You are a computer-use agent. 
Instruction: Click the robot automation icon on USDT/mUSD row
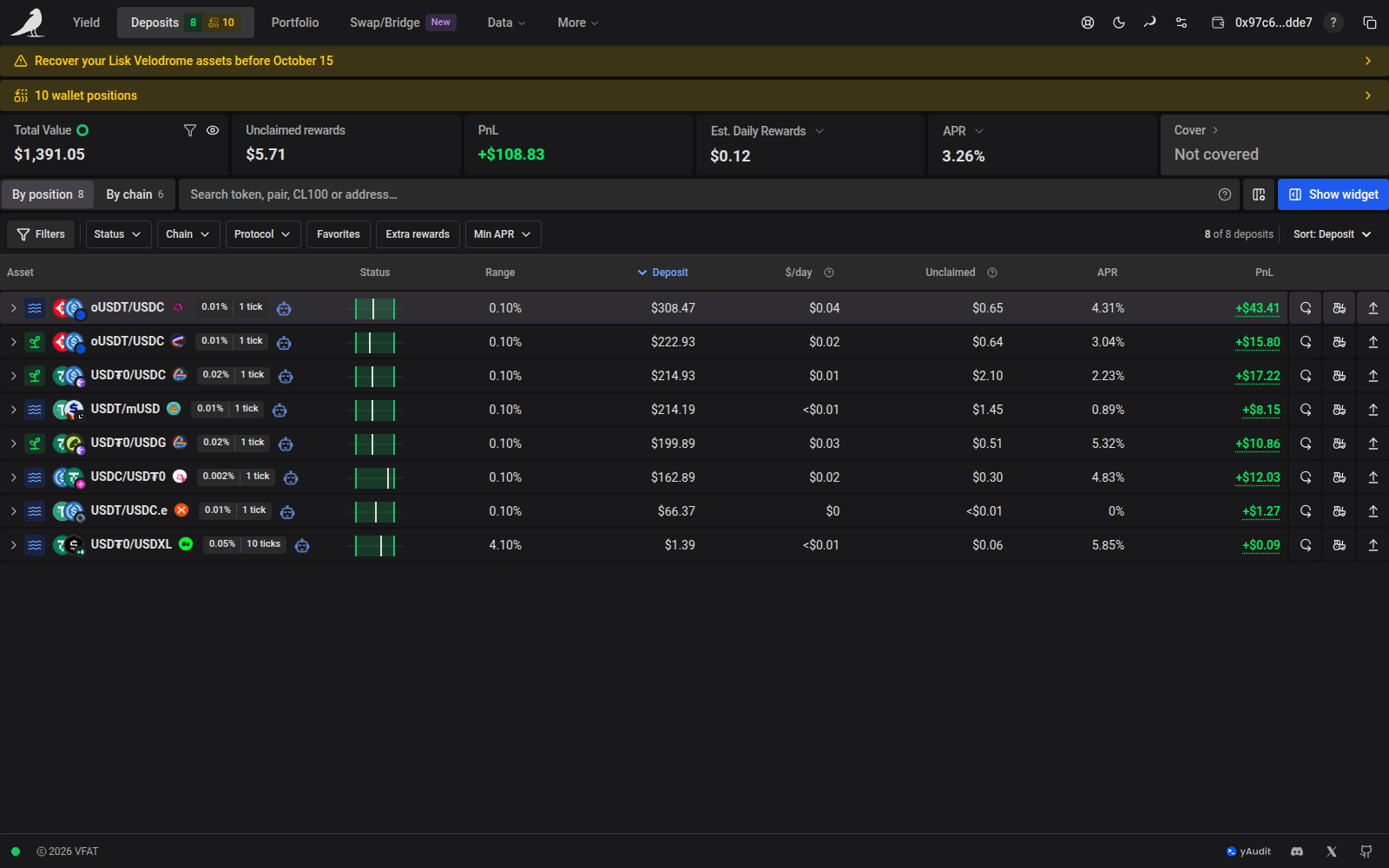click(280, 410)
